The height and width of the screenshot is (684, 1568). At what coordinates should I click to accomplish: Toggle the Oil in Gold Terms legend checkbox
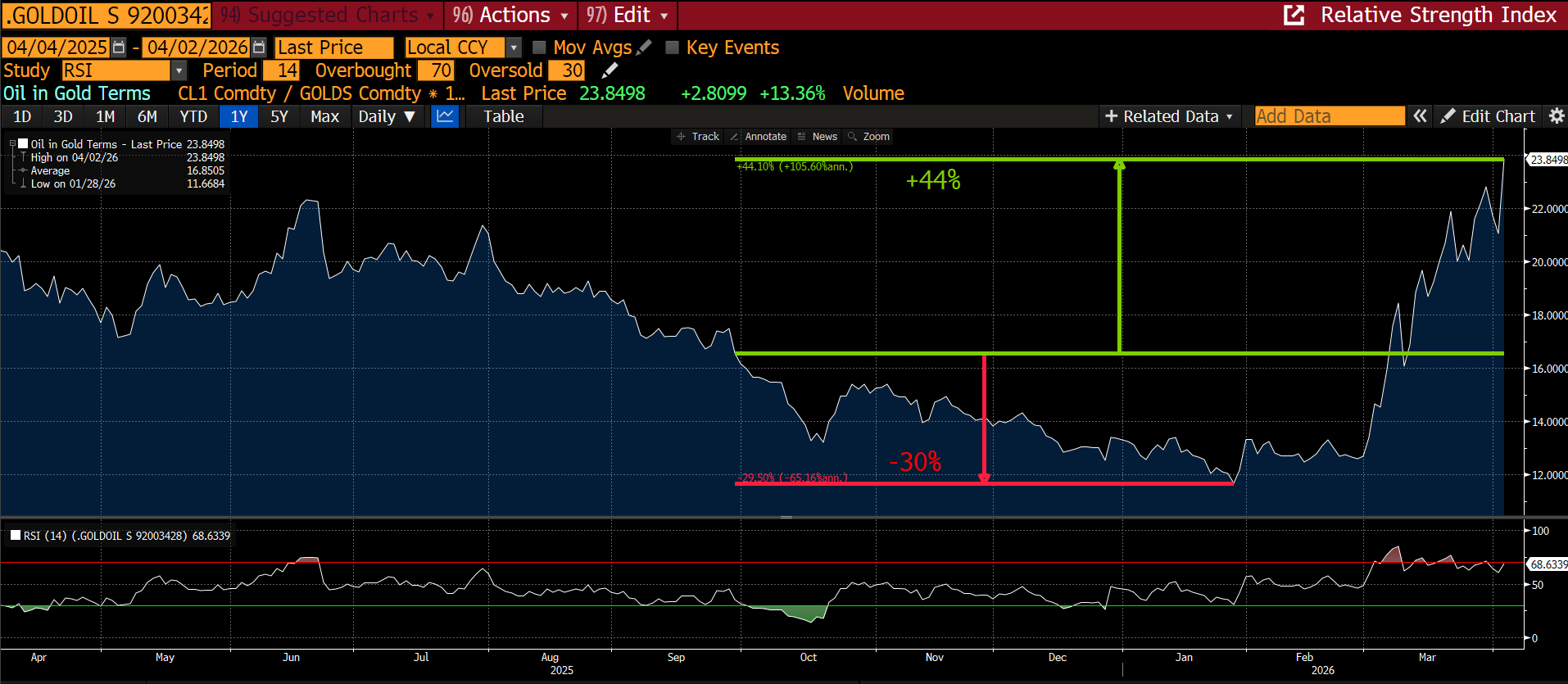click(x=23, y=143)
